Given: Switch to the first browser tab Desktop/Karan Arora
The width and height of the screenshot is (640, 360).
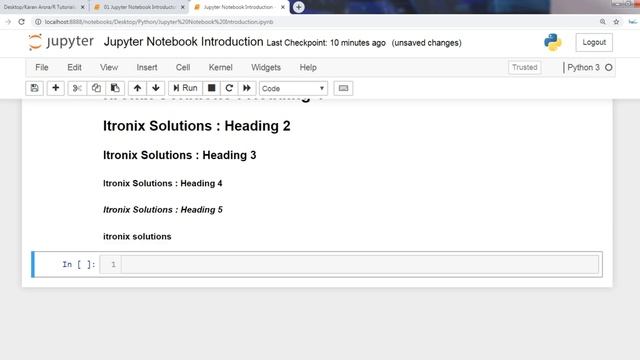Looking at the screenshot, I should coord(40,7).
